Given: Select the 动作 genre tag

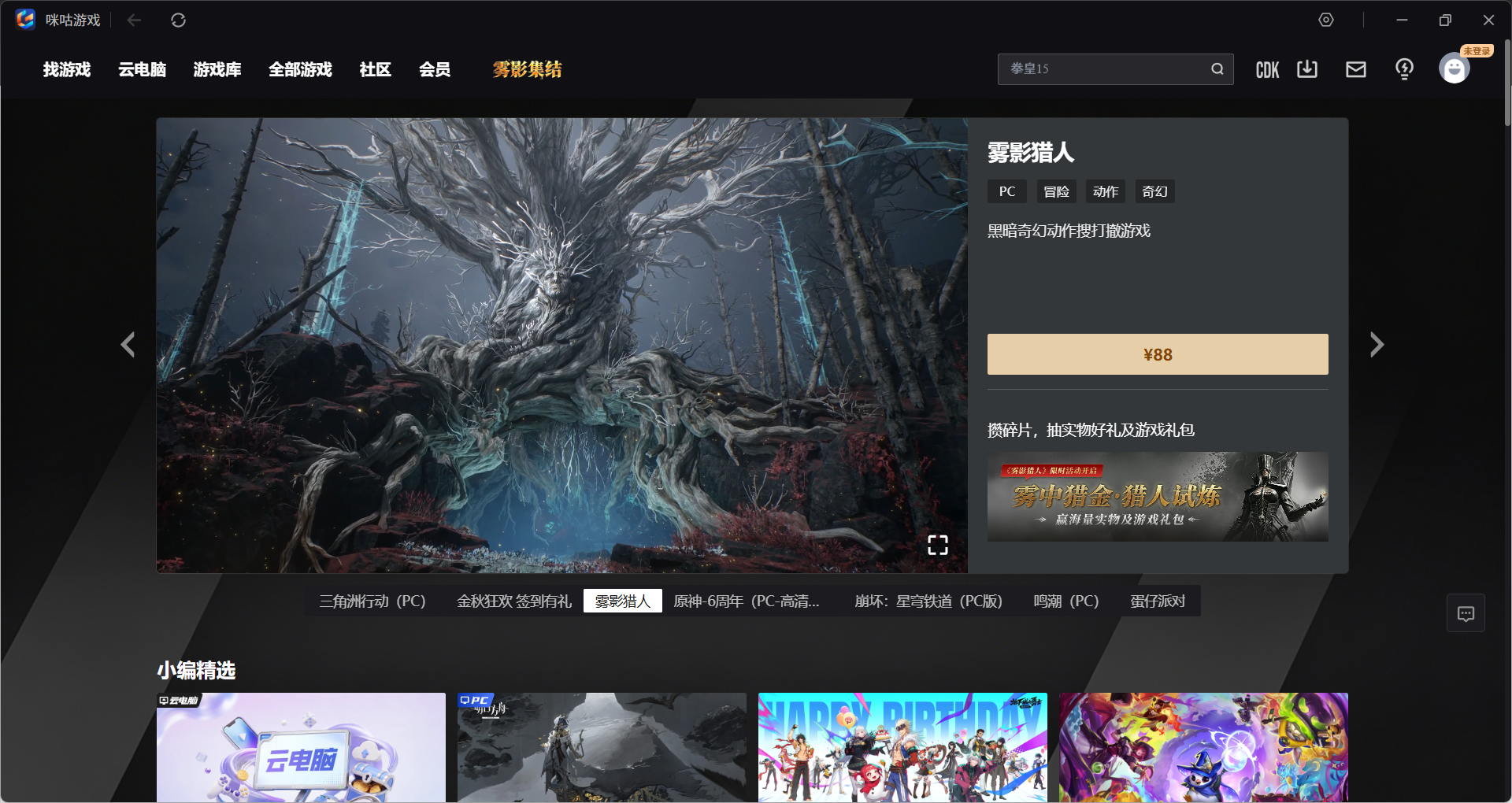Looking at the screenshot, I should click(x=1106, y=191).
